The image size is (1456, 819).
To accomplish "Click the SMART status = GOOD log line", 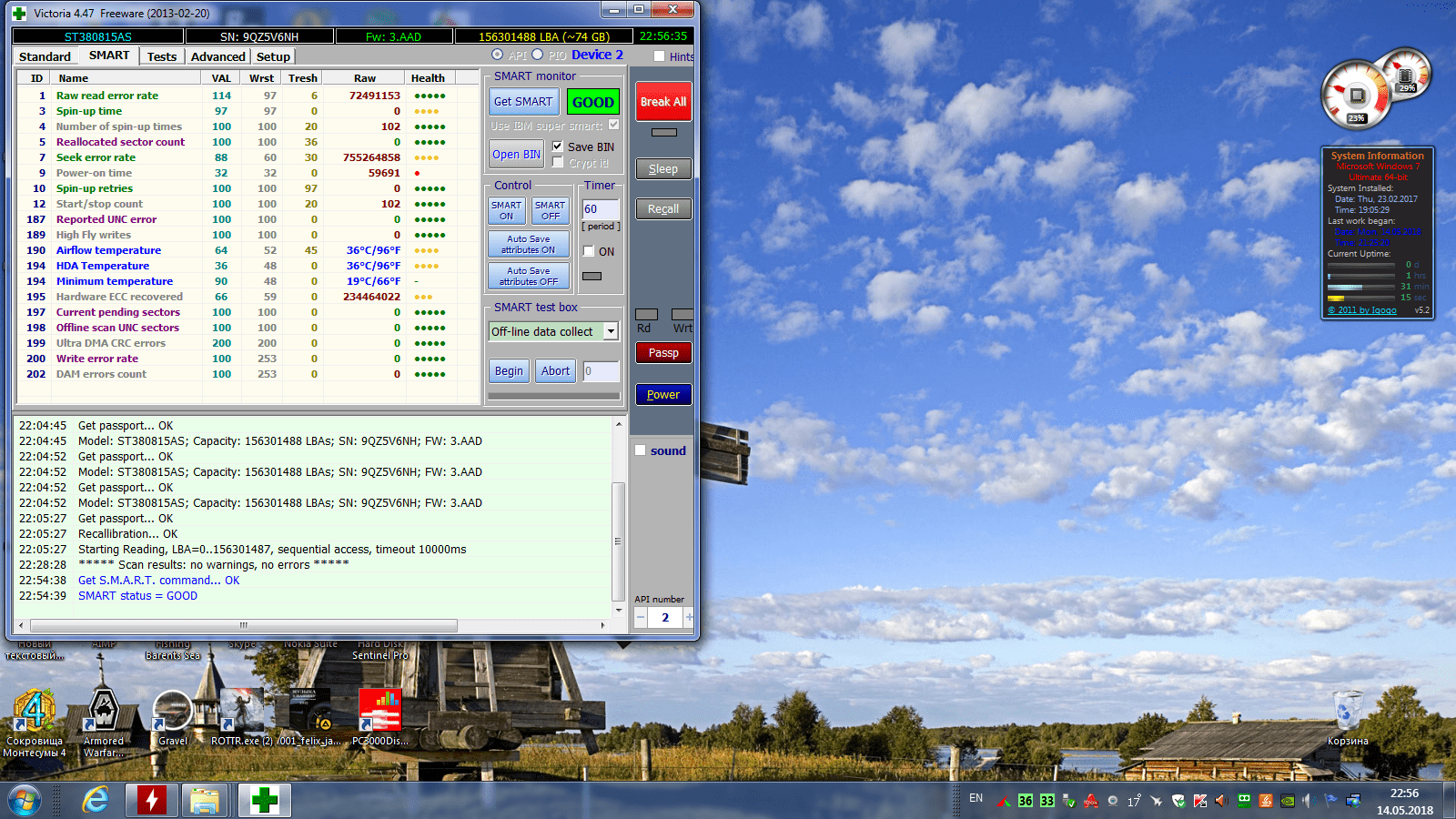I will [137, 596].
